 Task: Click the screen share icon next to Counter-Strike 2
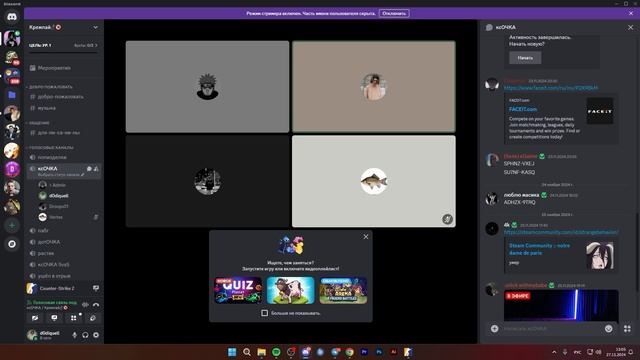[x=96, y=288]
